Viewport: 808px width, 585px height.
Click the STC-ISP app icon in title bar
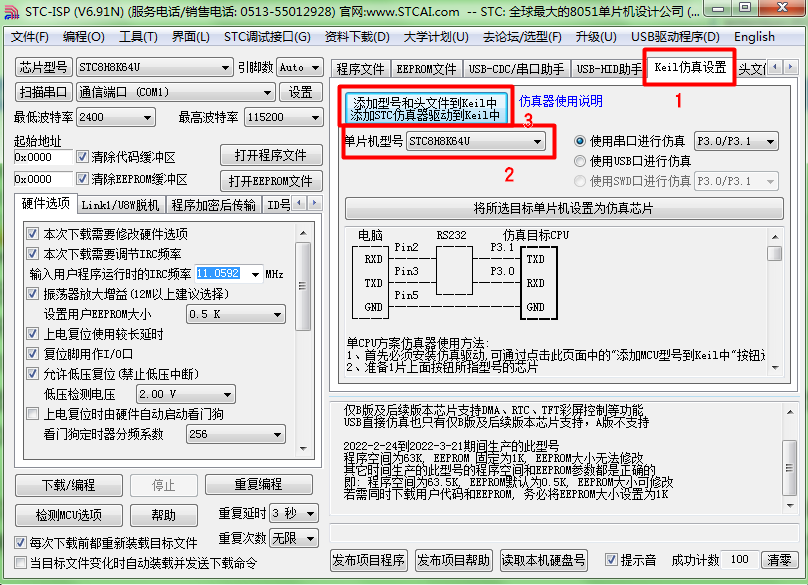point(11,11)
